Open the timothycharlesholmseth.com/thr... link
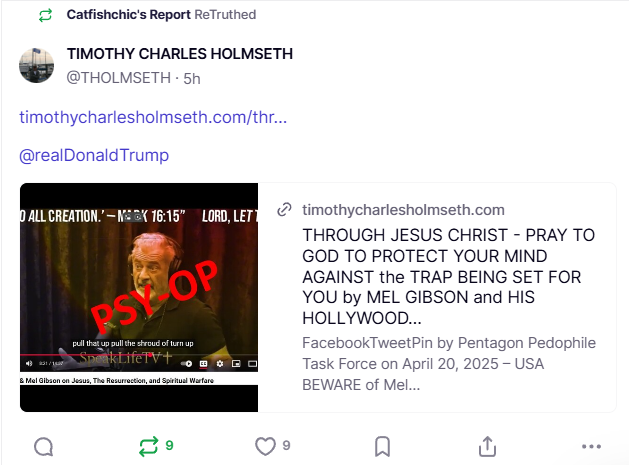 (x=153, y=117)
